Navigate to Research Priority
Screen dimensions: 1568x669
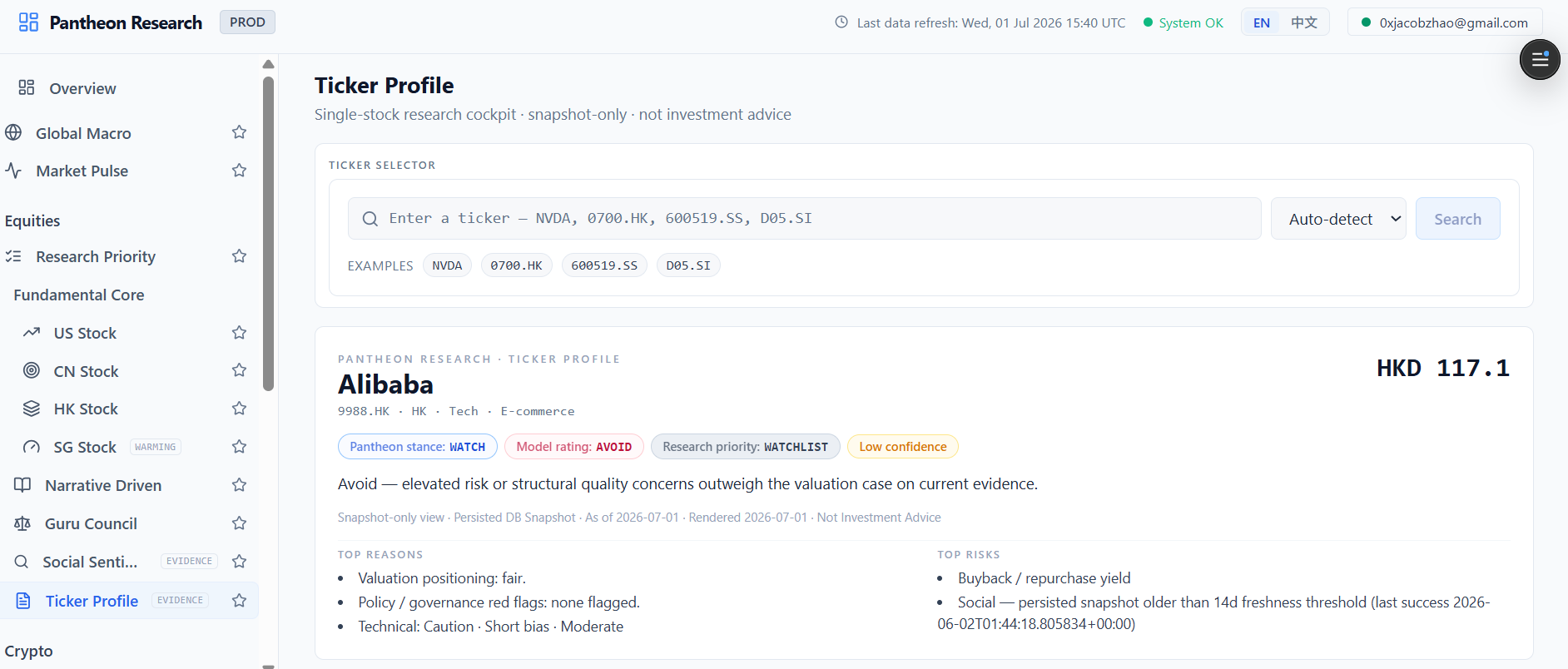click(96, 256)
